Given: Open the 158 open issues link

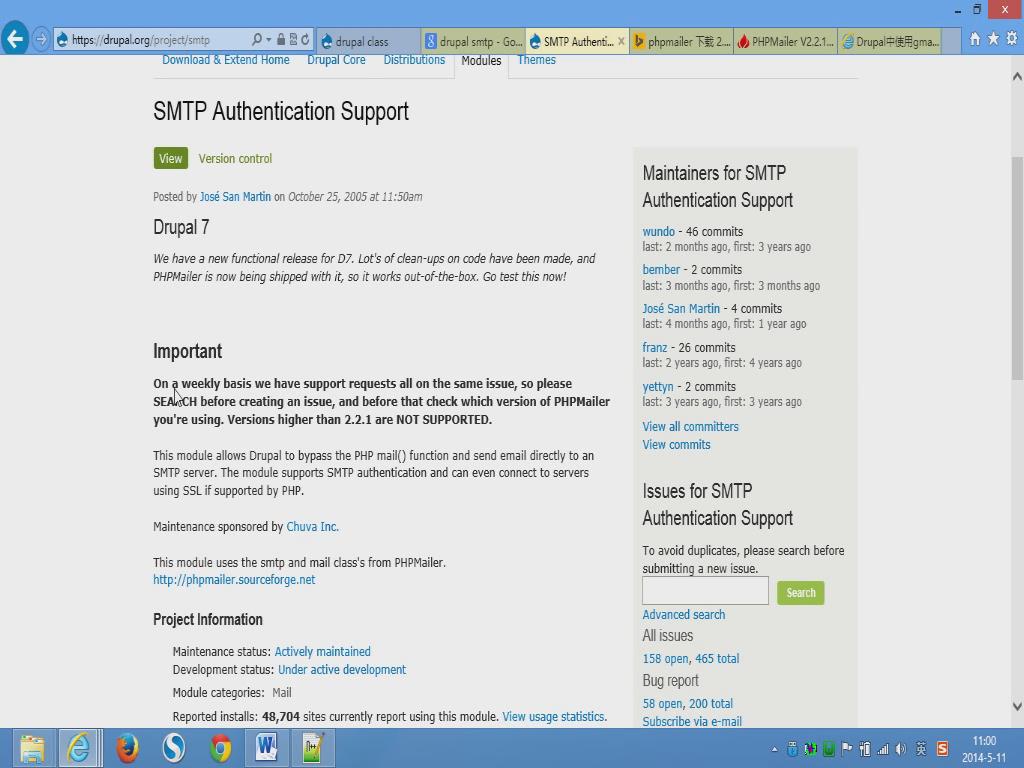Looking at the screenshot, I should (x=665, y=659).
